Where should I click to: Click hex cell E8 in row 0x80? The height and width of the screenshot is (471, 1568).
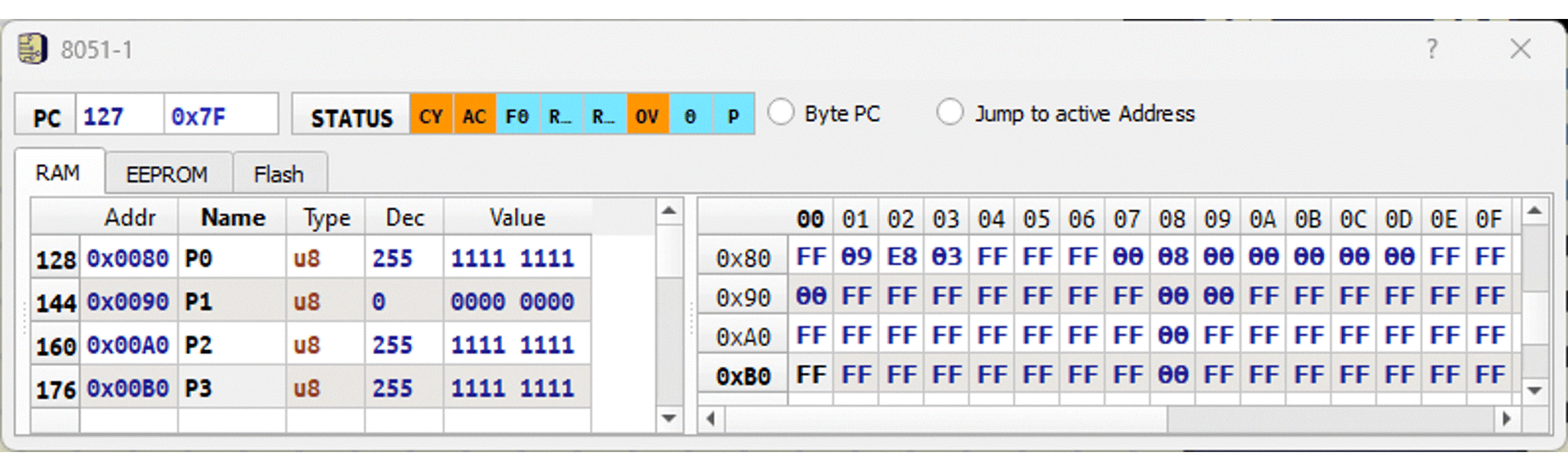[x=901, y=256]
